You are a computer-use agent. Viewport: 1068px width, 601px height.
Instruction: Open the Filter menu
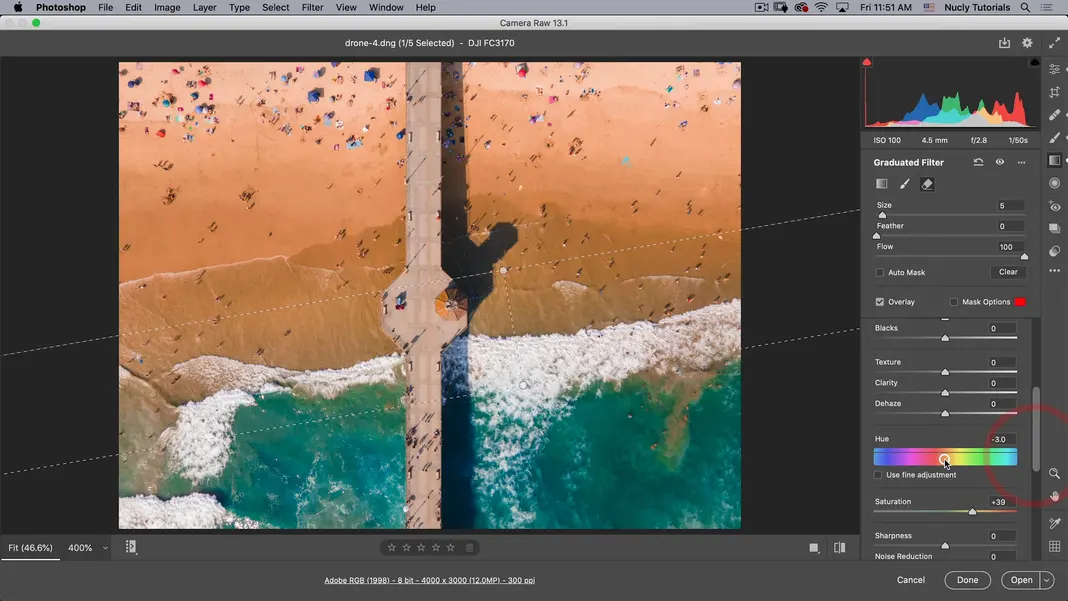(x=312, y=7)
